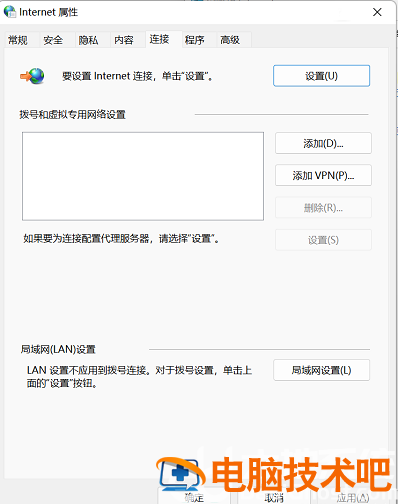Click the 添加(D)... button

(x=323, y=143)
